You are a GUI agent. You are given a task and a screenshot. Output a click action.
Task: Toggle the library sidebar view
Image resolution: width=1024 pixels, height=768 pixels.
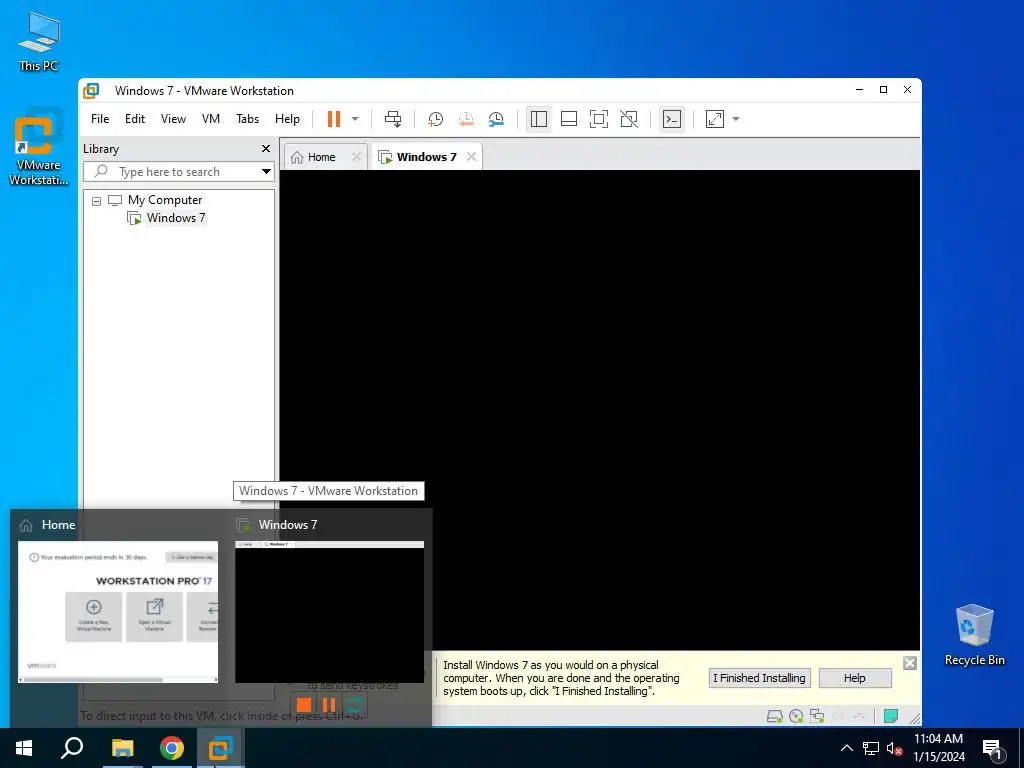pos(539,119)
